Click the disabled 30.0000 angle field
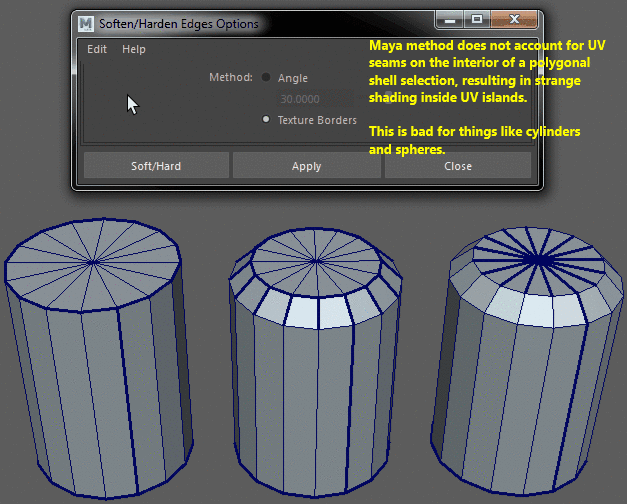 315,99
